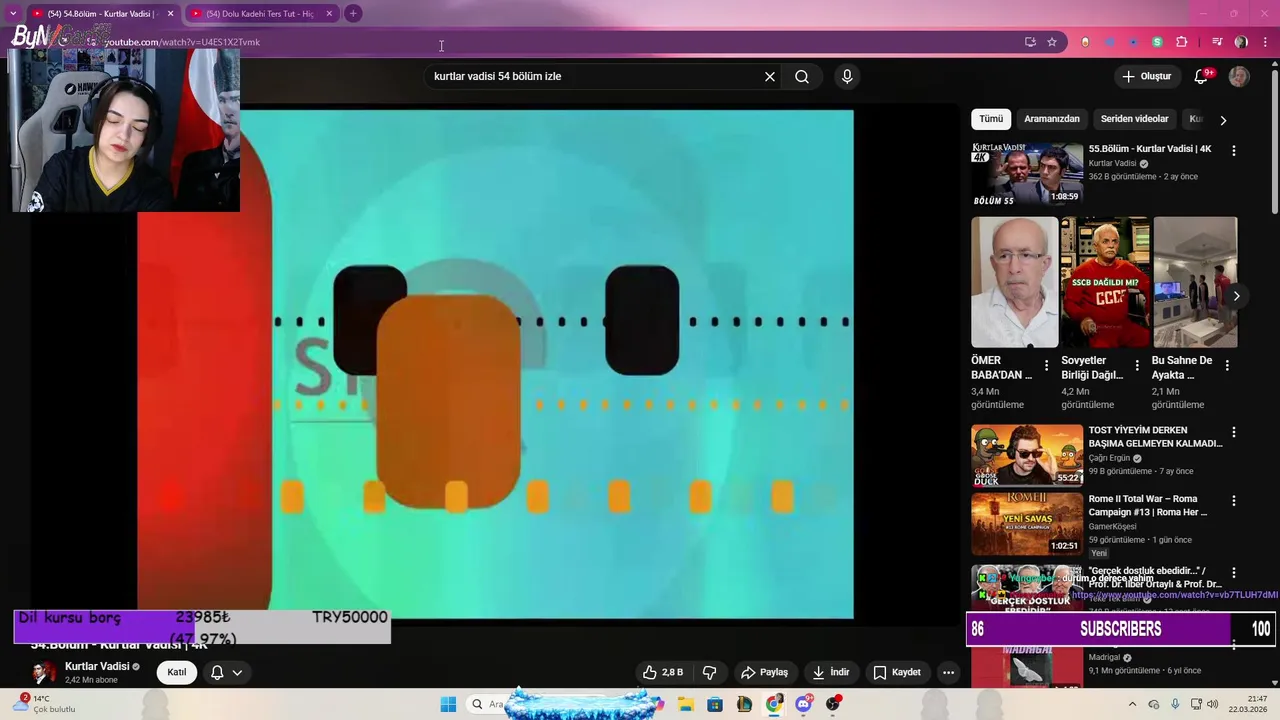Select the 'Seriden videolar' filter chip
1280x720 pixels.
[x=1134, y=119]
